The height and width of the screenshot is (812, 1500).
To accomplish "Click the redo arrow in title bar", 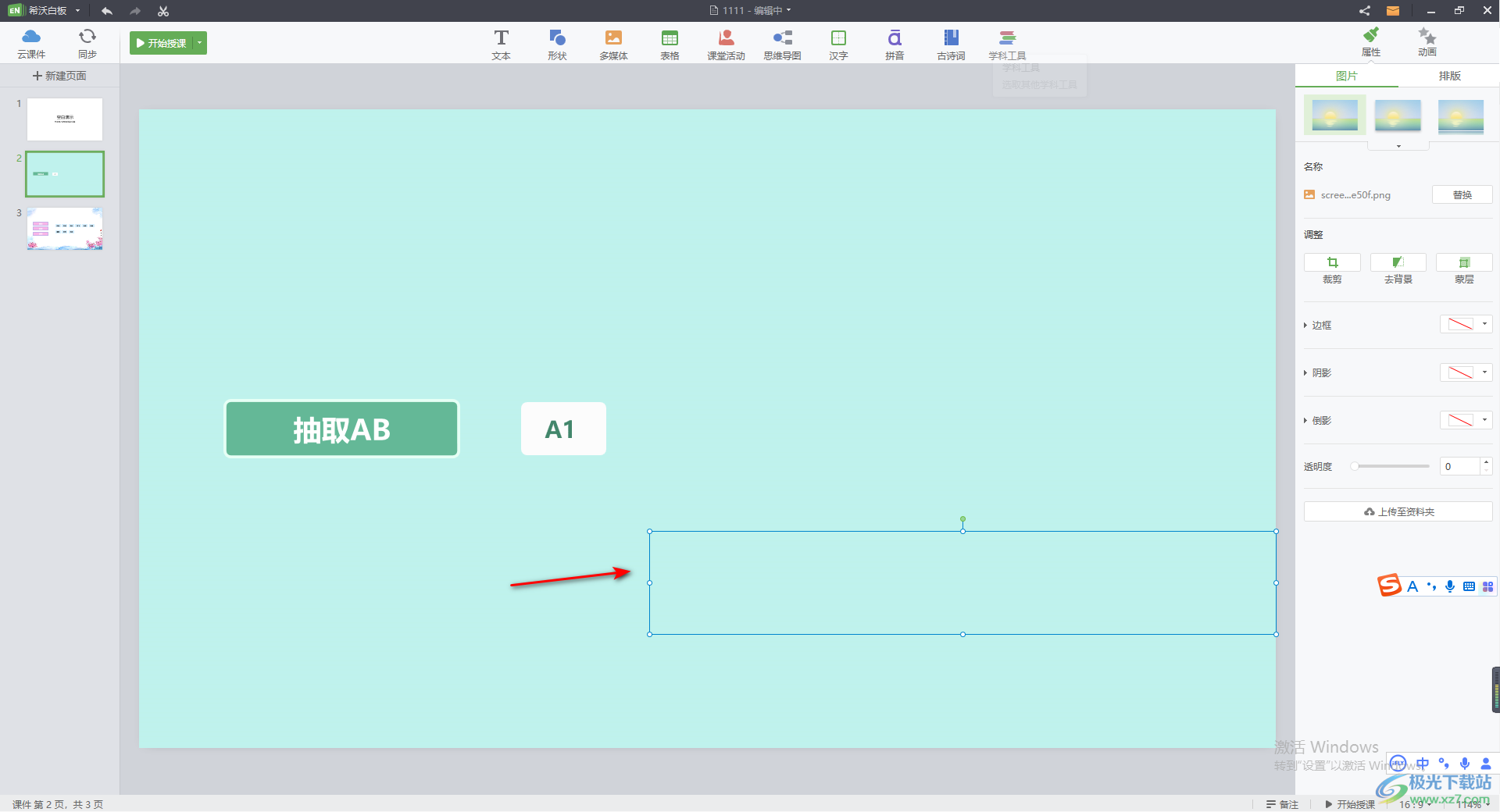I will click(x=135, y=11).
